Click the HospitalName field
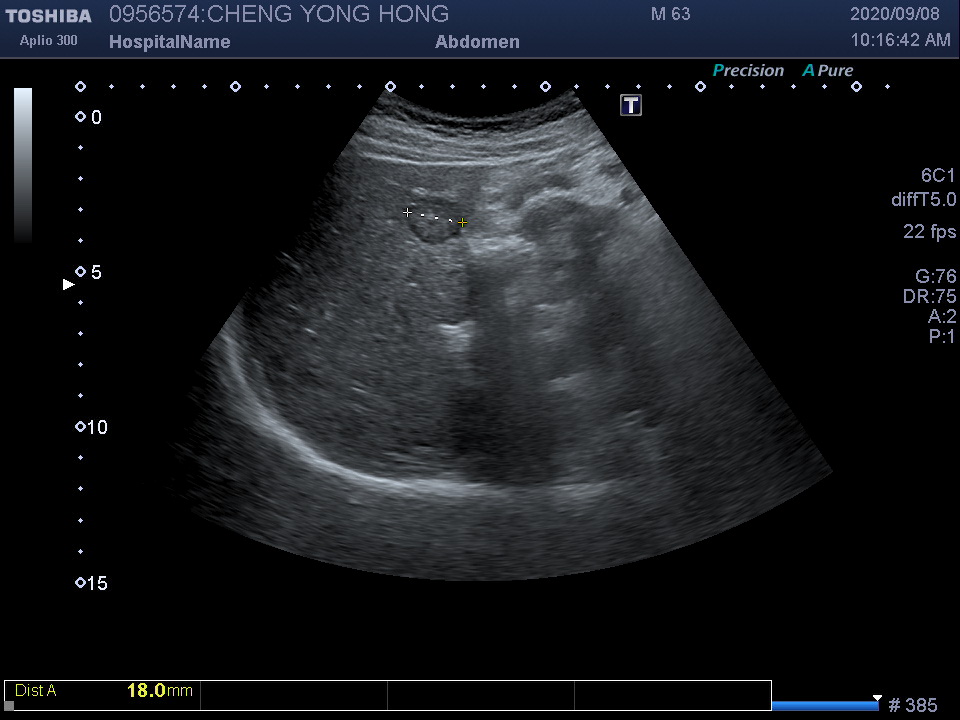The image size is (960, 720). pyautogui.click(x=170, y=42)
